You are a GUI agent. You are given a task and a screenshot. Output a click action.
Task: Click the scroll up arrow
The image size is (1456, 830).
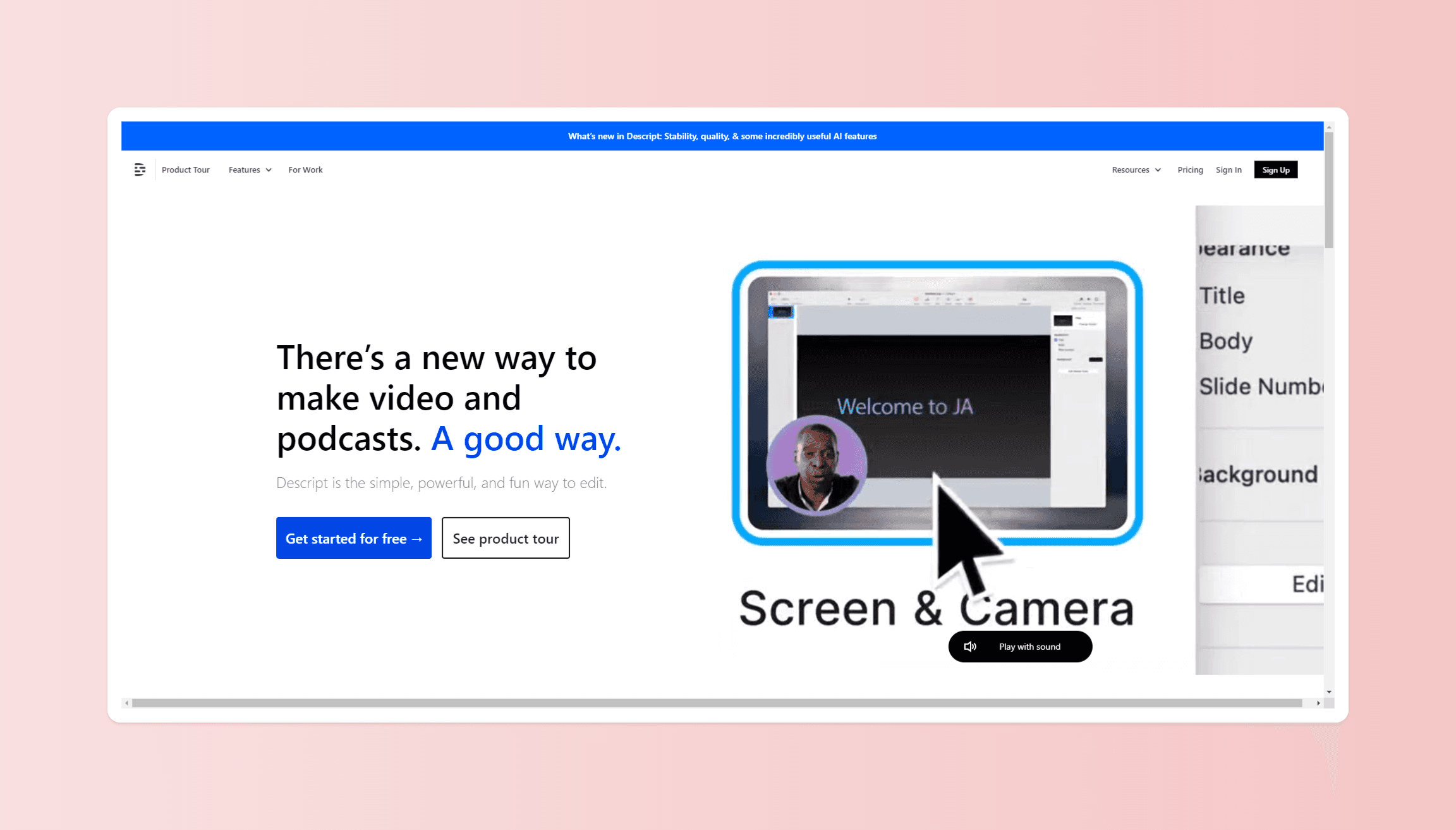[1329, 127]
